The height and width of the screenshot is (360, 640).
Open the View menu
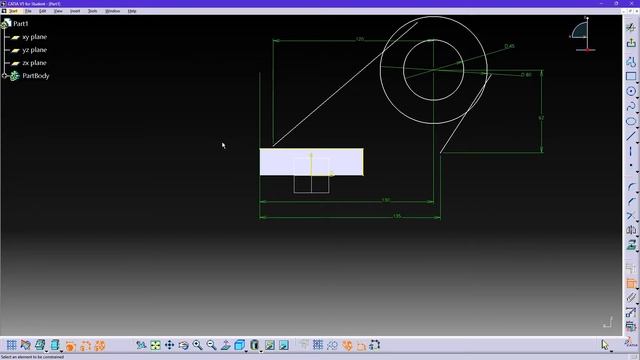point(58,11)
